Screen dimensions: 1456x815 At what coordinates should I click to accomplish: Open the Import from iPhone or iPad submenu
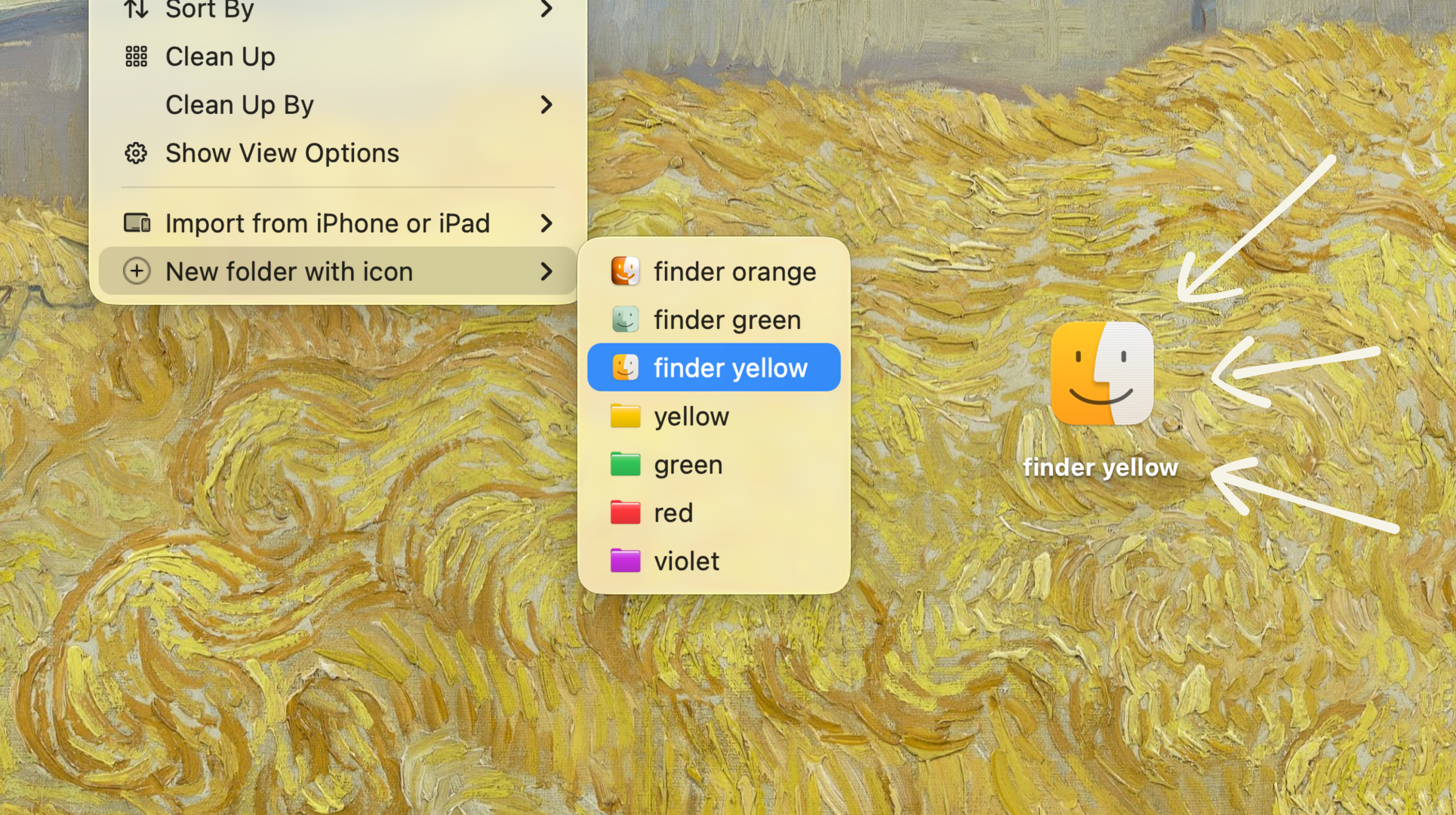(546, 223)
